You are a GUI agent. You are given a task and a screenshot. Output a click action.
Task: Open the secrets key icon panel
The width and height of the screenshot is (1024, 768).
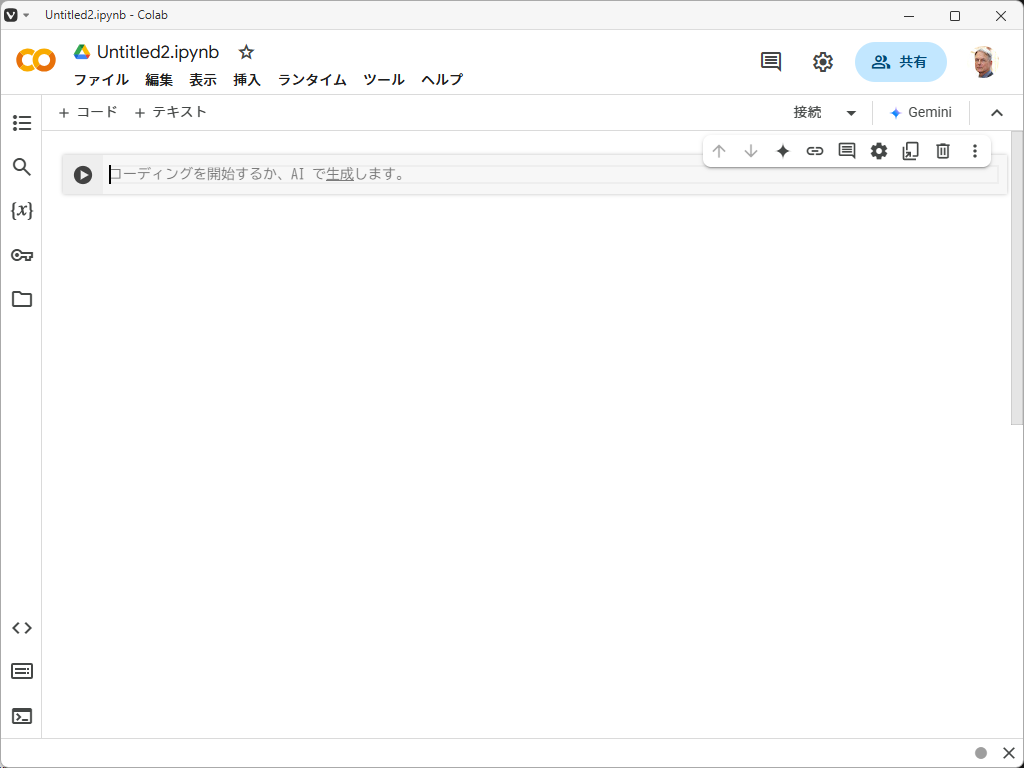point(22,255)
